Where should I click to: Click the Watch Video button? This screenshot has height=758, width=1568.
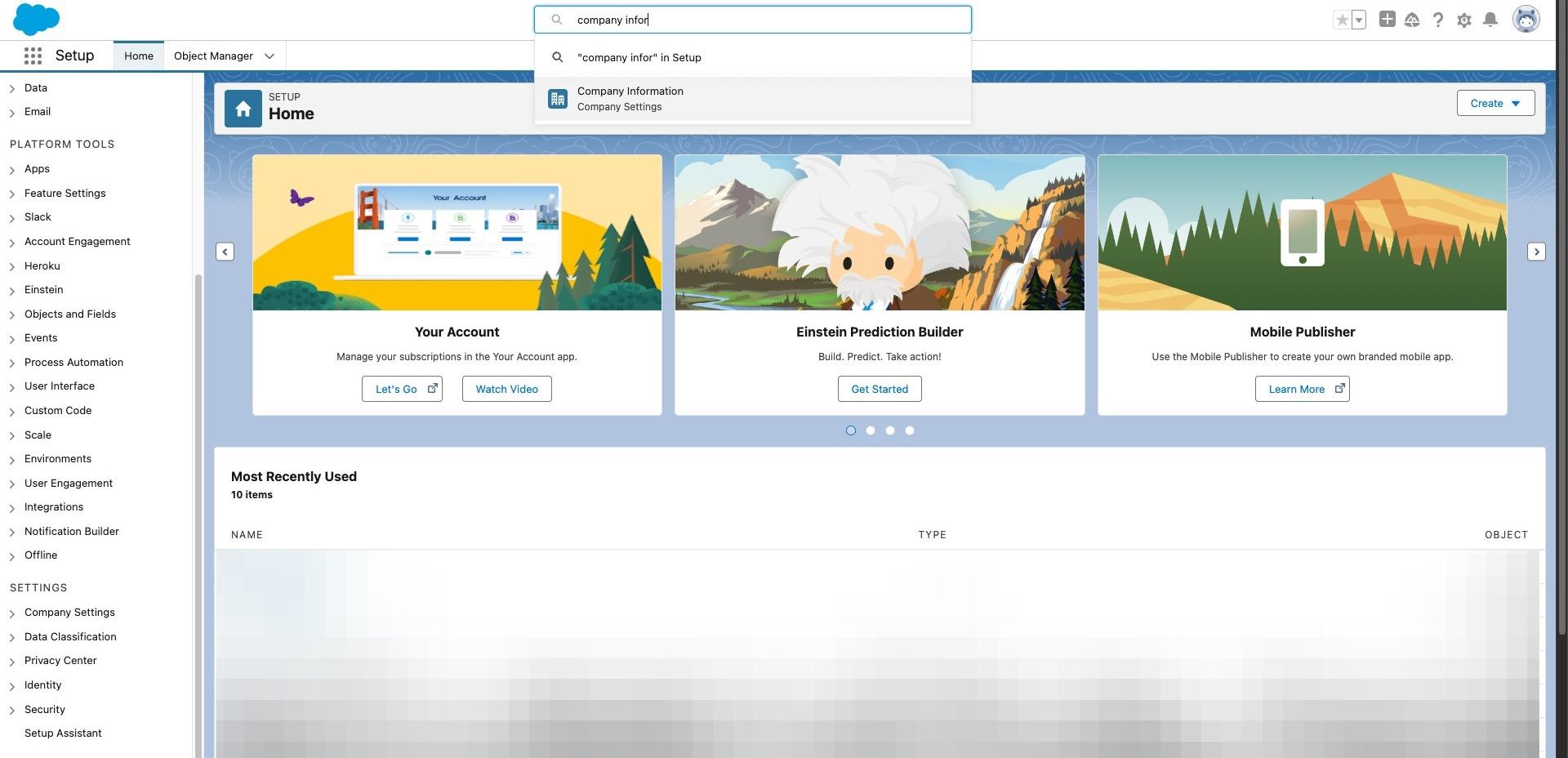click(506, 389)
